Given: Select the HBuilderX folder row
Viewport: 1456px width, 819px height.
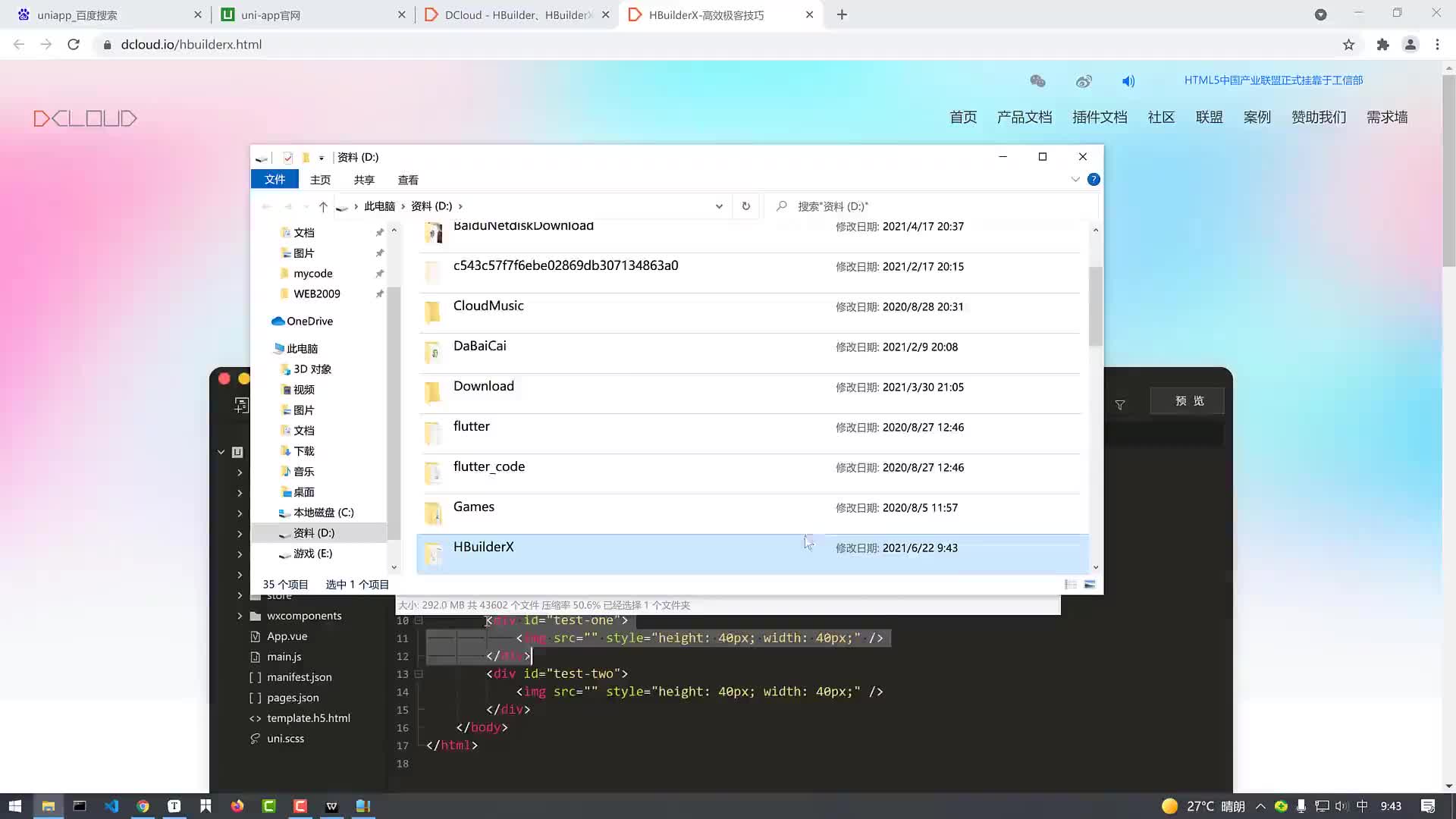Looking at the screenshot, I should tap(752, 554).
